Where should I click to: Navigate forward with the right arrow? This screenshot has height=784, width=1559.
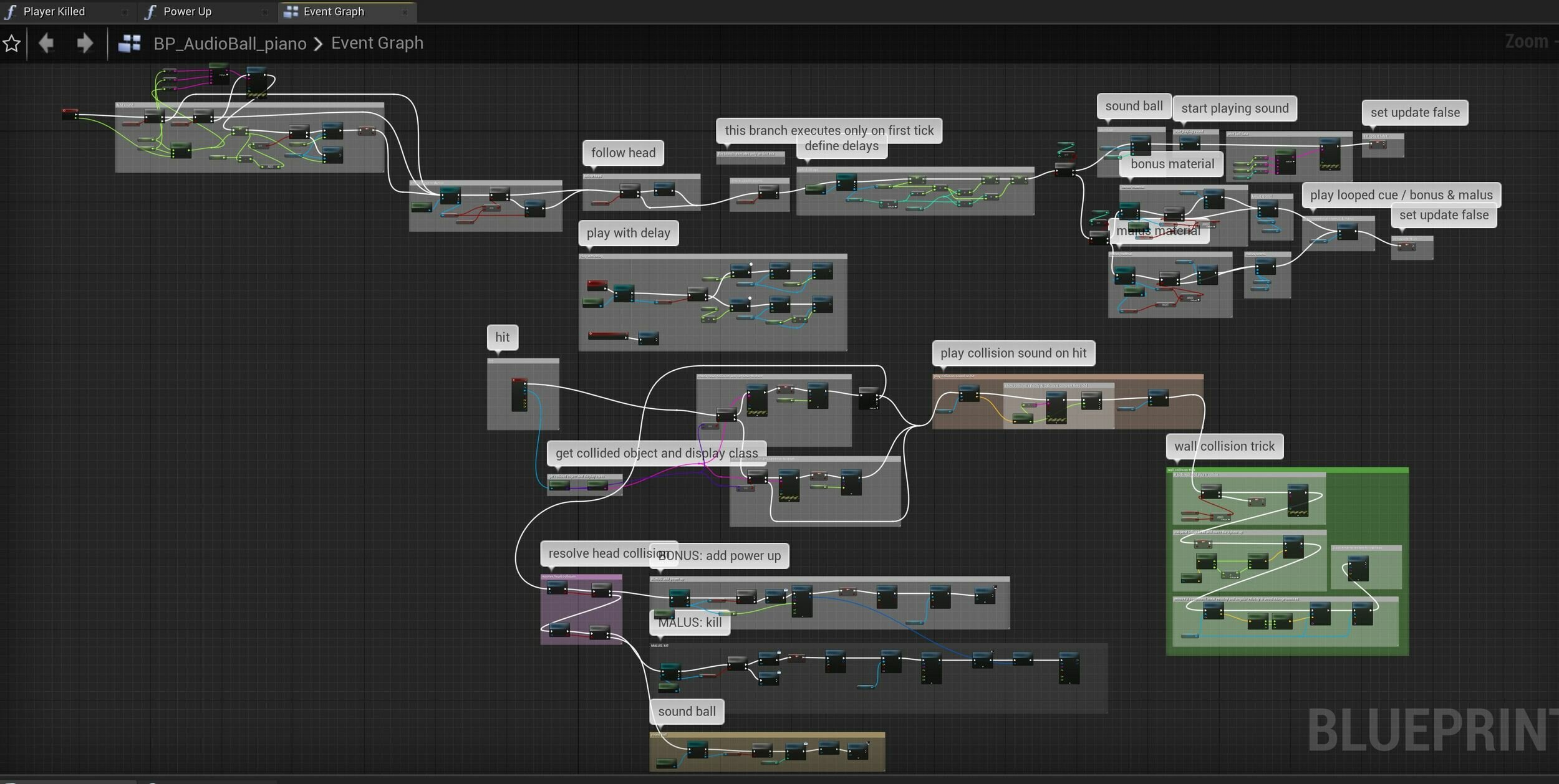[85, 43]
